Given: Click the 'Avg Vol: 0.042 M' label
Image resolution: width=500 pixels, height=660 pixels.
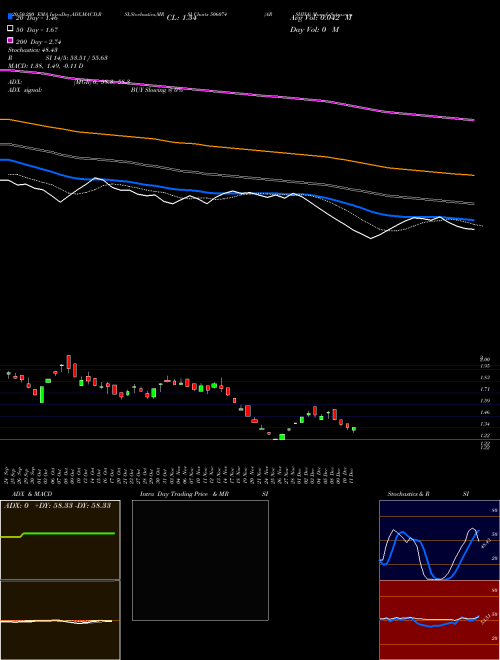Looking at the screenshot, I should (321, 18).
